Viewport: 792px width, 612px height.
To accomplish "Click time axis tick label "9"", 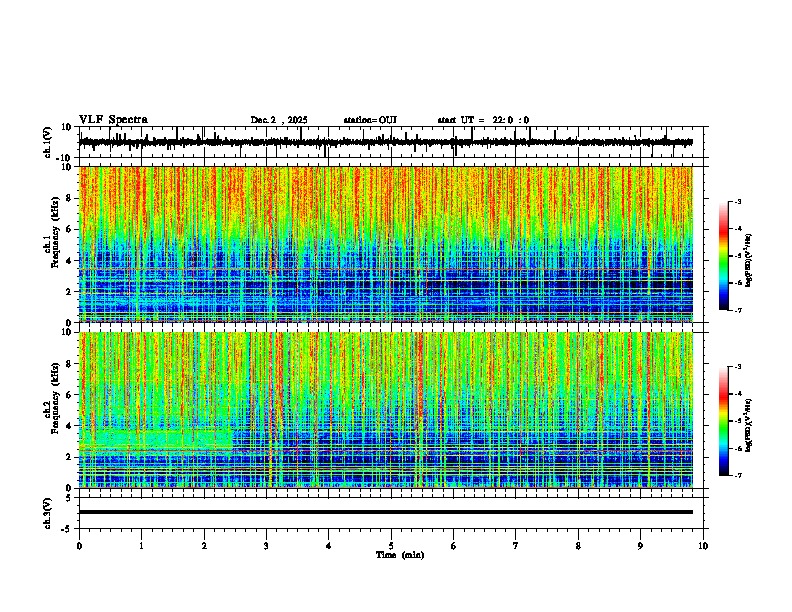I will point(640,546).
